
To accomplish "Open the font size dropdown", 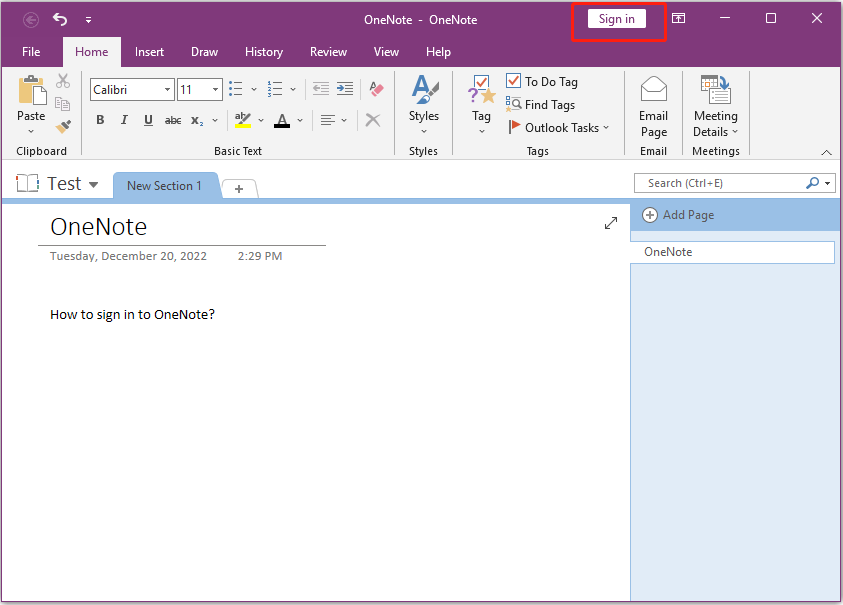I will click(215, 89).
